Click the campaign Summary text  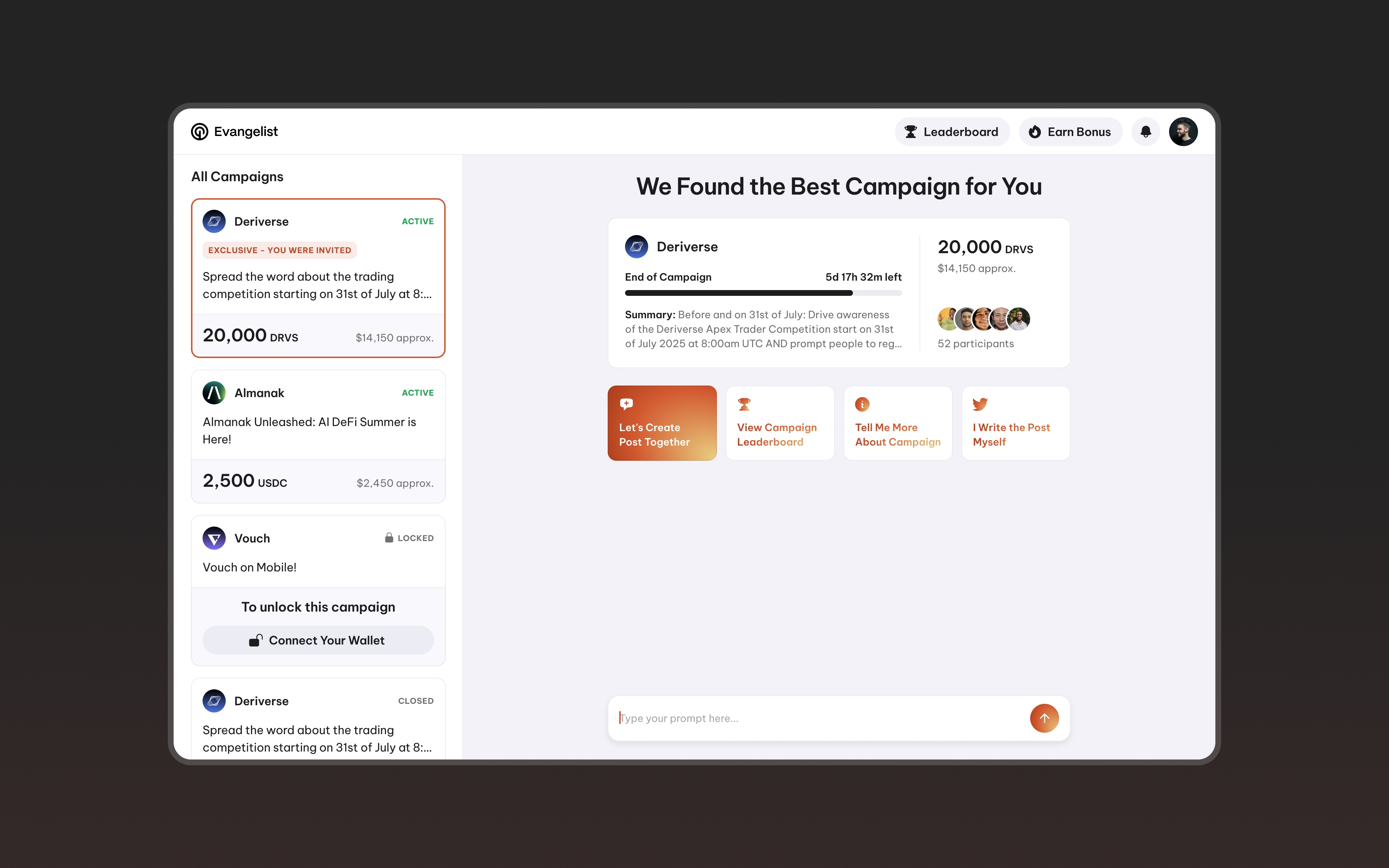[763, 329]
